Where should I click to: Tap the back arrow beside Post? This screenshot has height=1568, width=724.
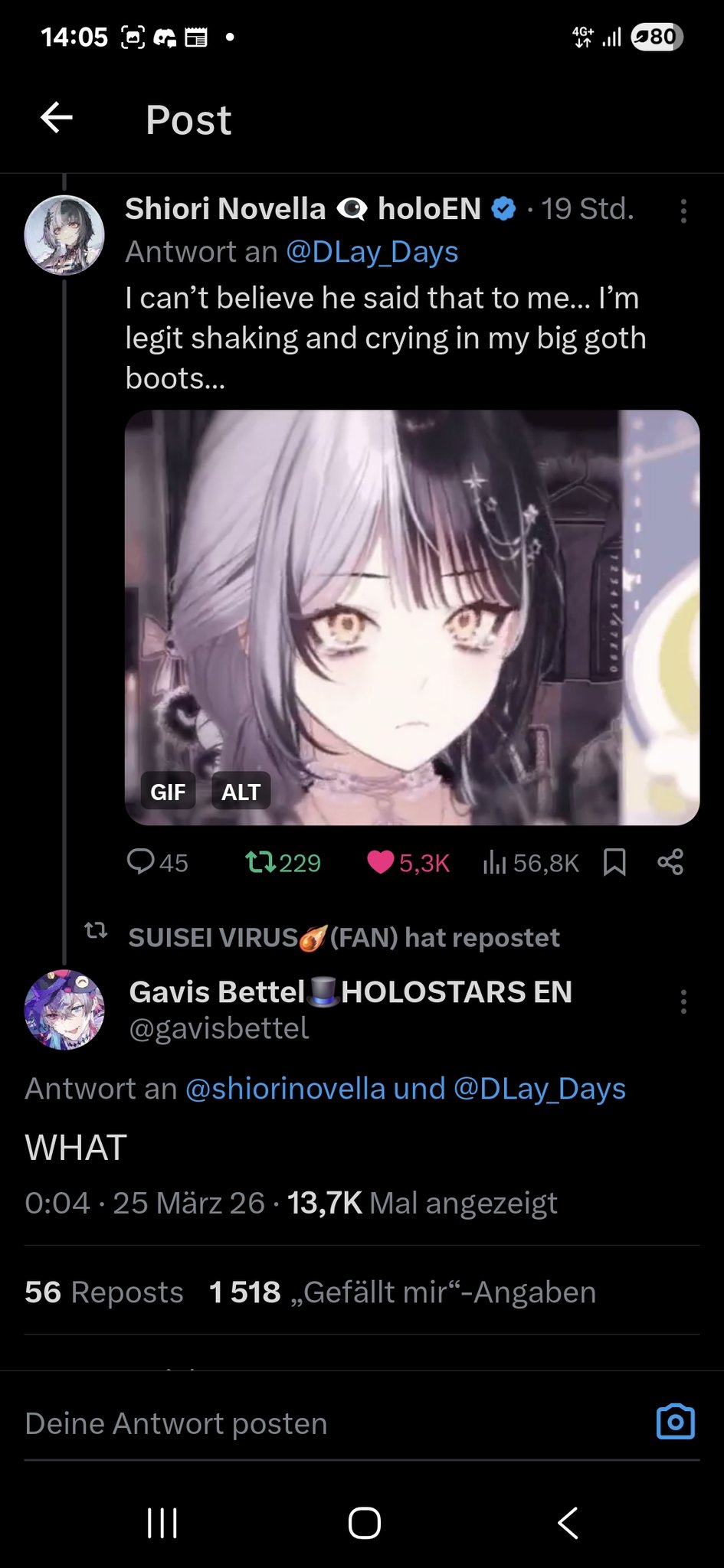pos(57,118)
